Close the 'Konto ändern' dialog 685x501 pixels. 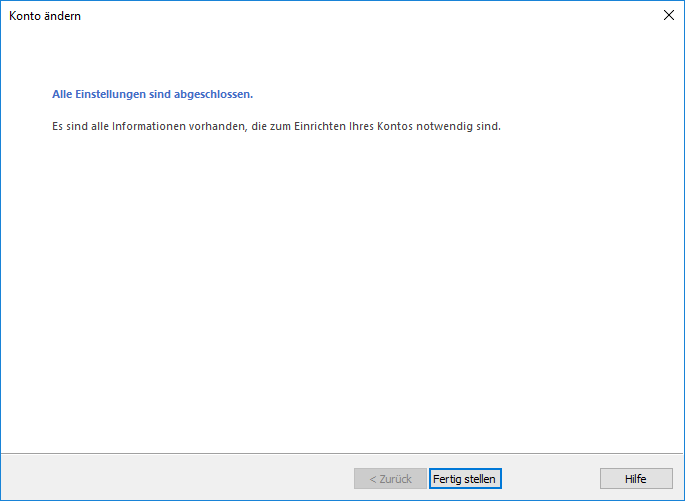pyautogui.click(x=668, y=15)
